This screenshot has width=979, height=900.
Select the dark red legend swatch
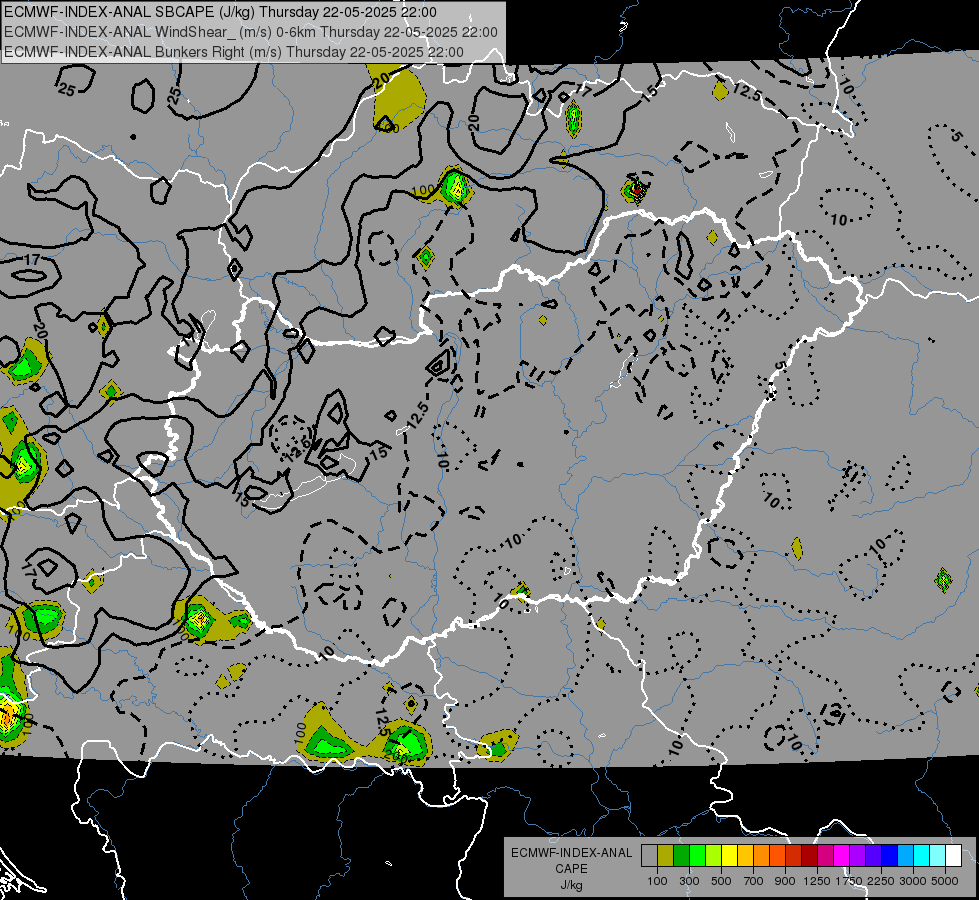809,856
